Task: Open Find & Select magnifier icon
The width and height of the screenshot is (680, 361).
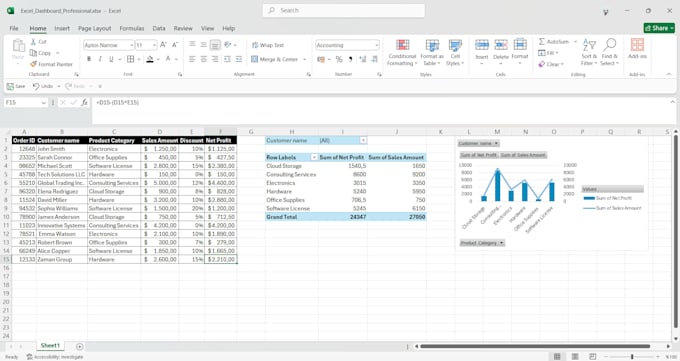Action: tap(609, 44)
